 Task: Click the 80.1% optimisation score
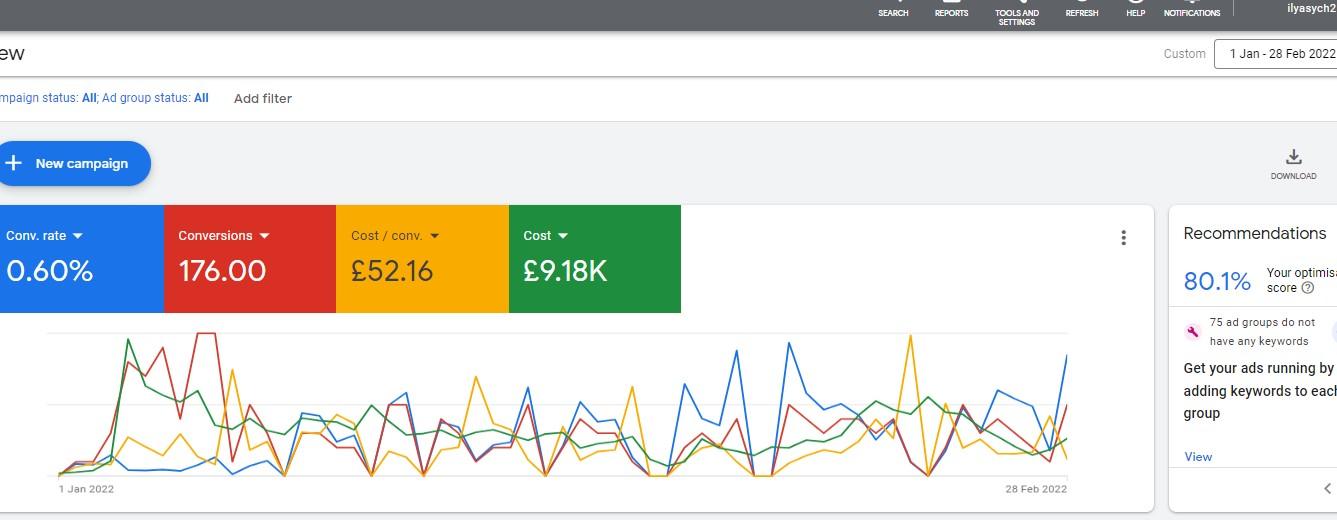click(x=1217, y=282)
